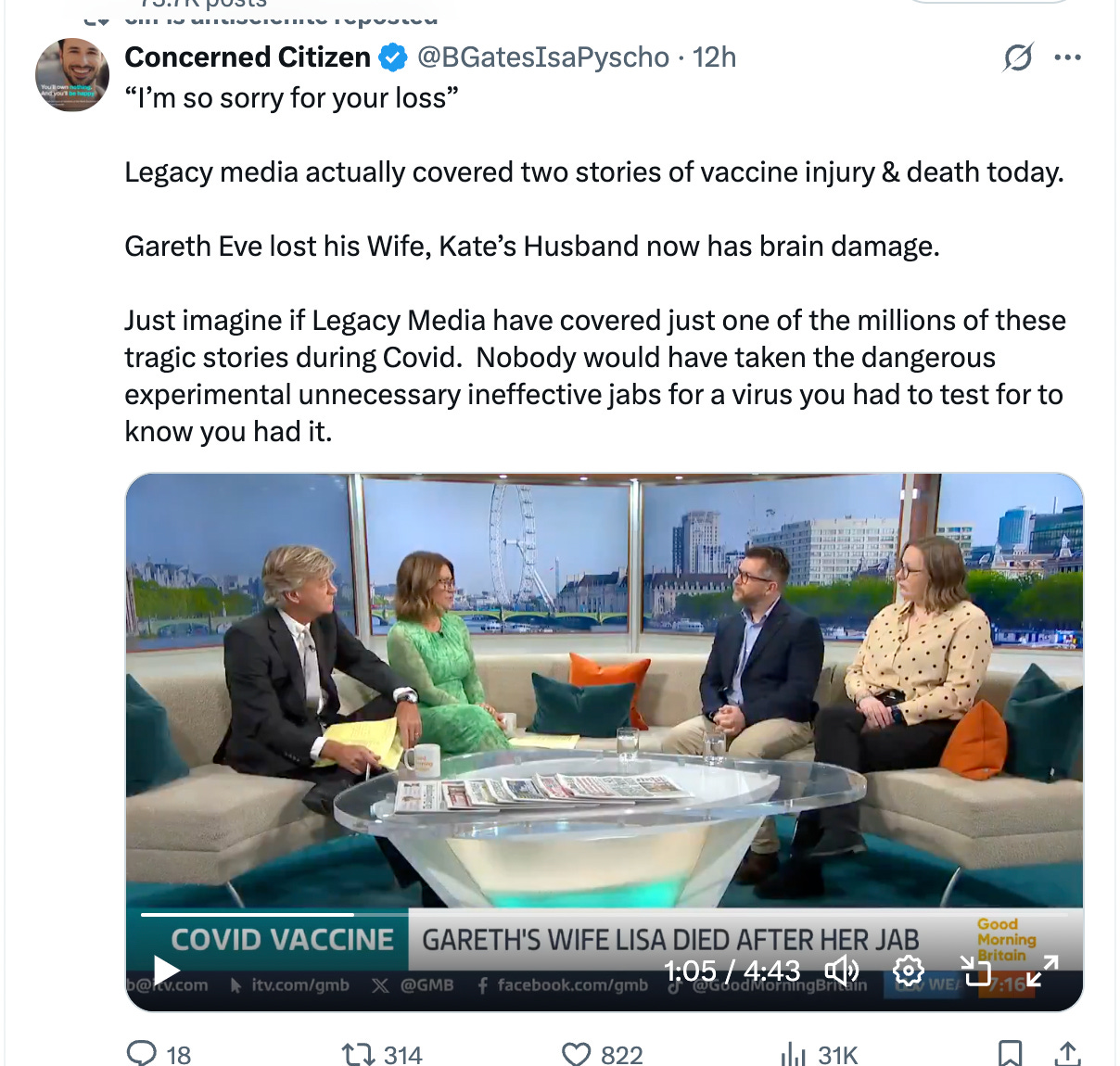Open the Grok explain icon on the post

coord(1018,57)
